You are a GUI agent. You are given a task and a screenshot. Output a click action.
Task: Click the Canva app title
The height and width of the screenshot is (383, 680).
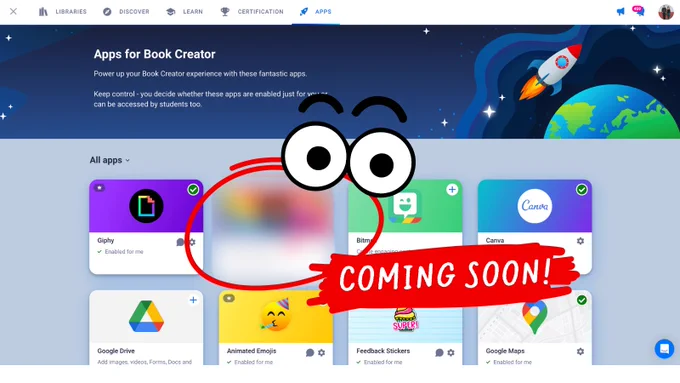tap(495, 240)
